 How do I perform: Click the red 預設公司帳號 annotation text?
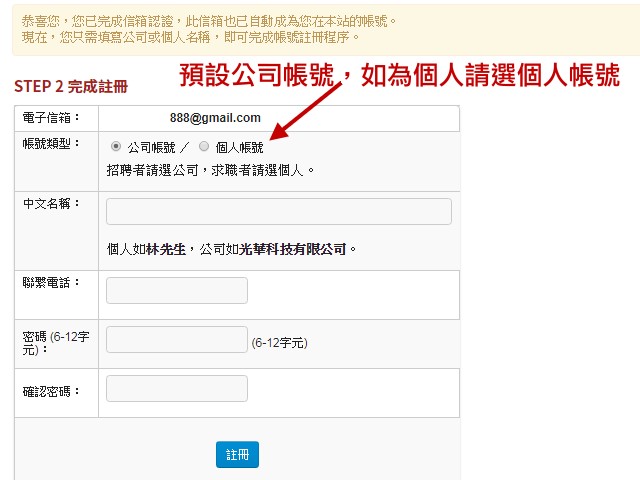click(x=400, y=76)
